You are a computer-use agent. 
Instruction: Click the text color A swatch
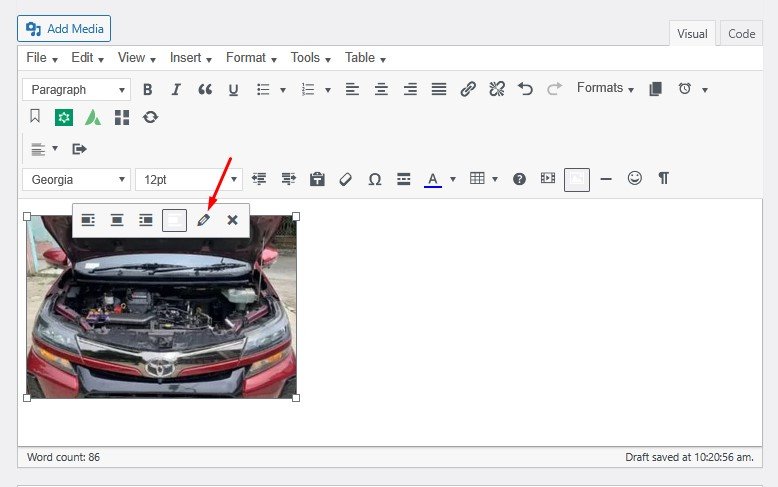432,179
